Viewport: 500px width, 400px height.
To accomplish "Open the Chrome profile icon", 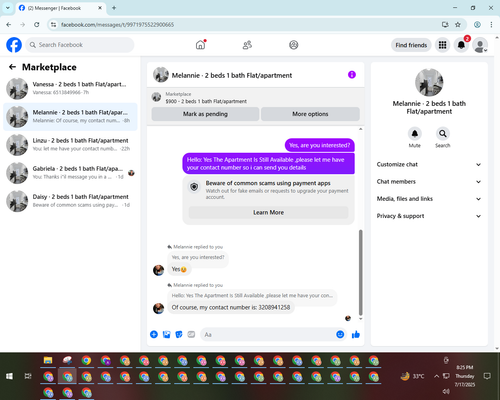I will [477, 25].
